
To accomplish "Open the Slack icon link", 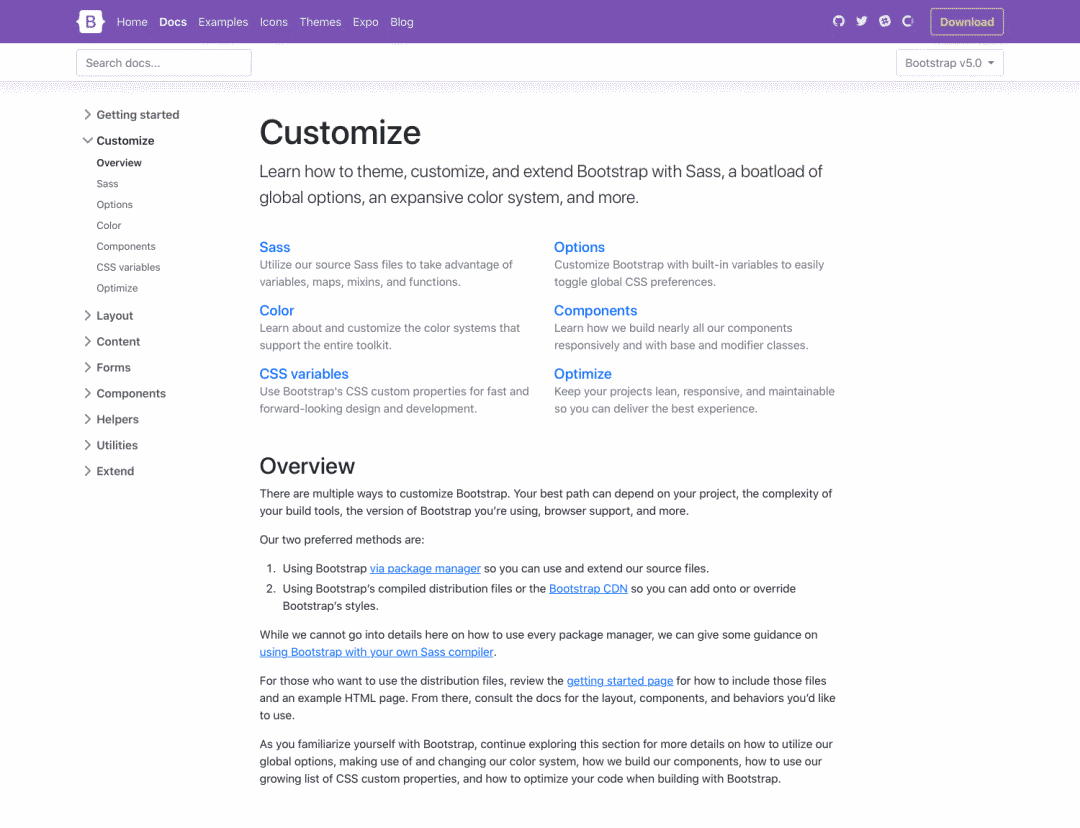I will pyautogui.click(x=885, y=21).
